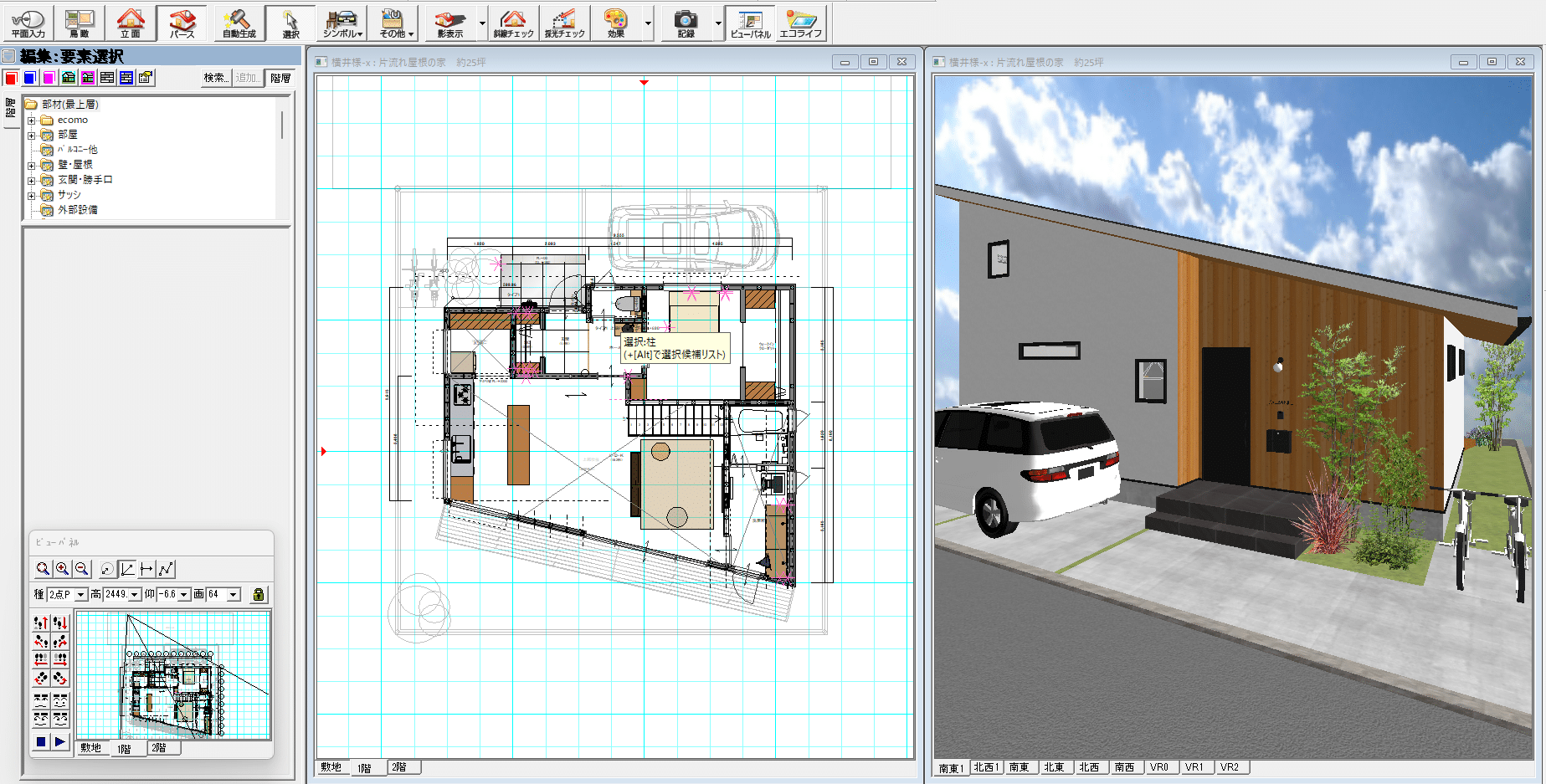Zoom in using the view panel magnifier plus
Screen dimensions: 1546x784
(x=62, y=569)
